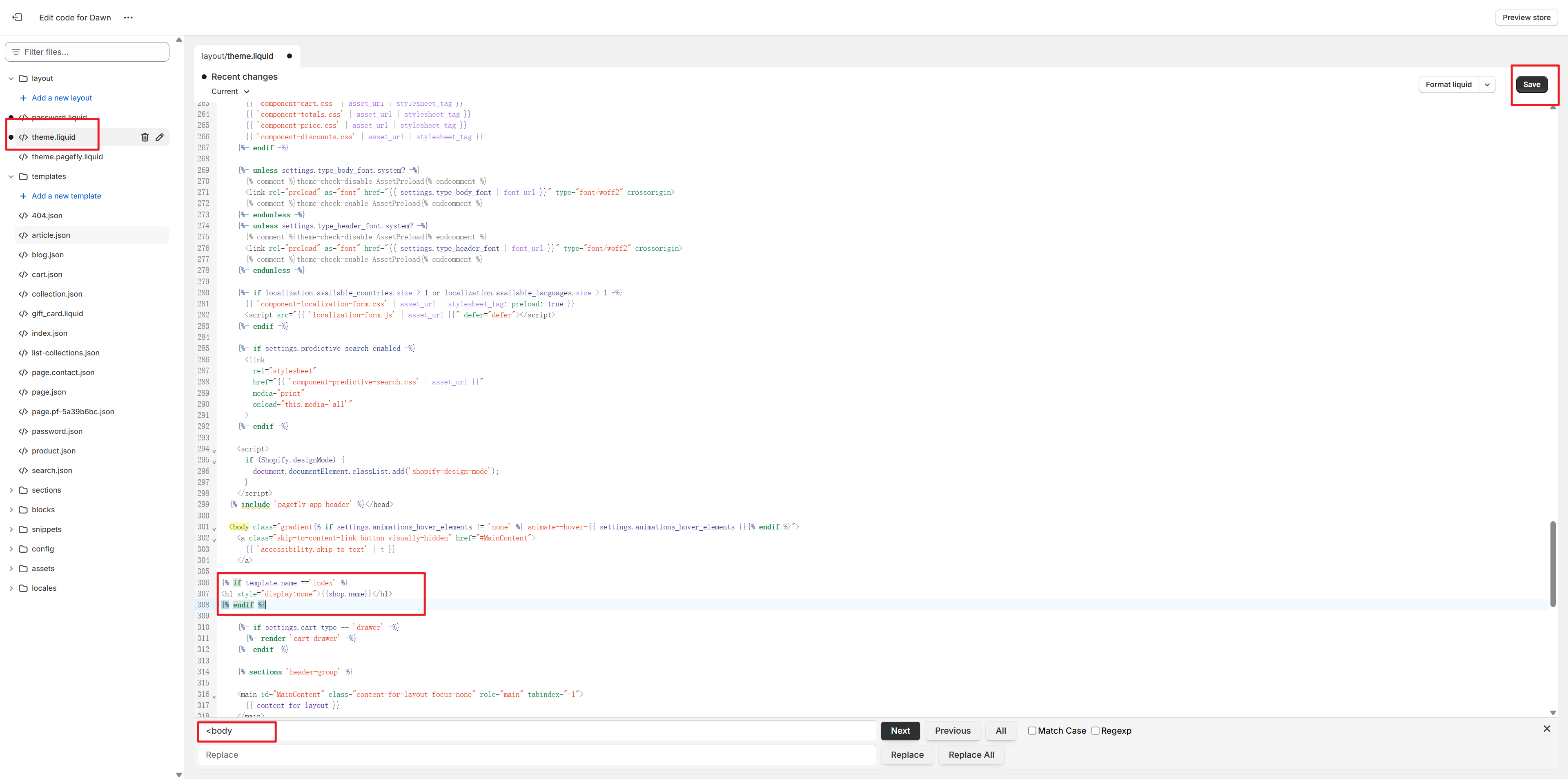
Task: Delete theme.liquid using trash icon
Action: (x=145, y=137)
